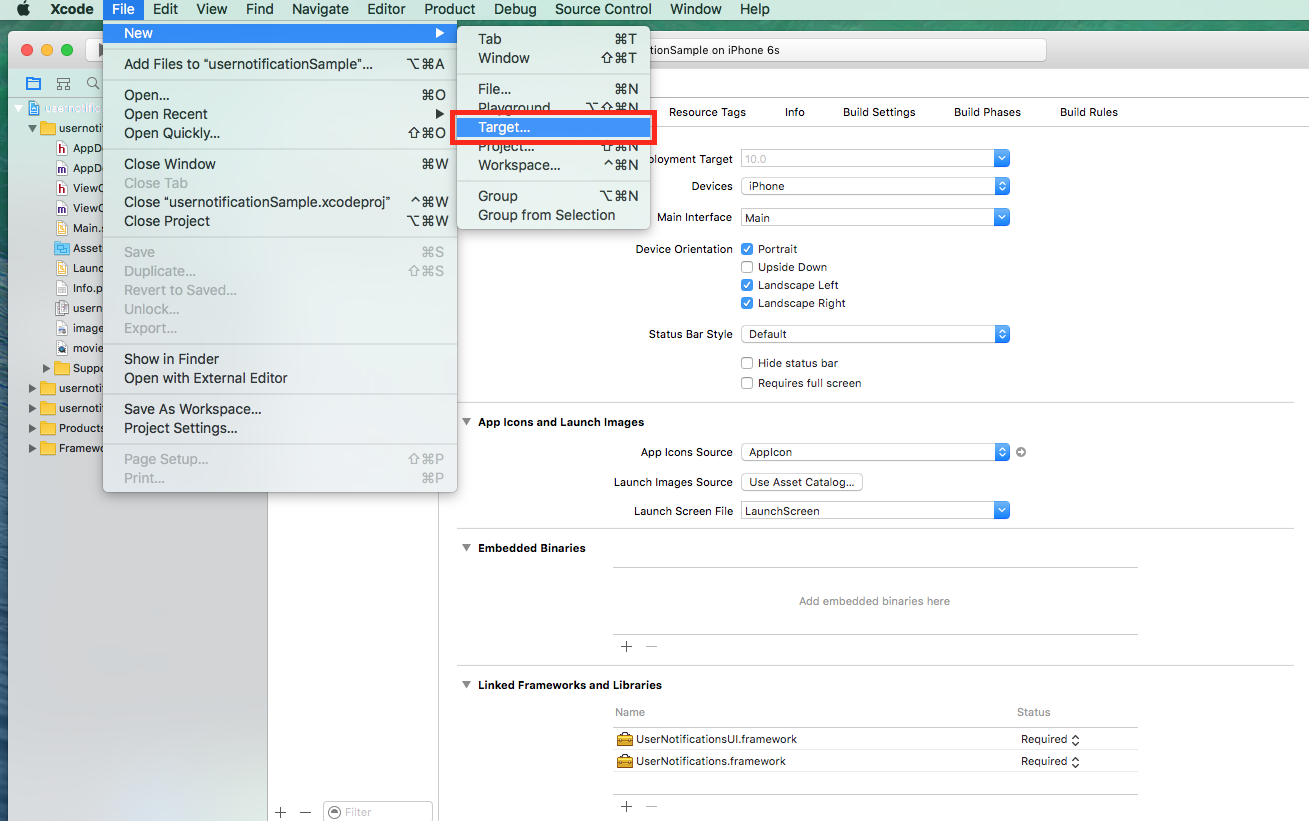This screenshot has height=821, width=1309.
Task: Open the Main storyboard file
Action: (62, 228)
